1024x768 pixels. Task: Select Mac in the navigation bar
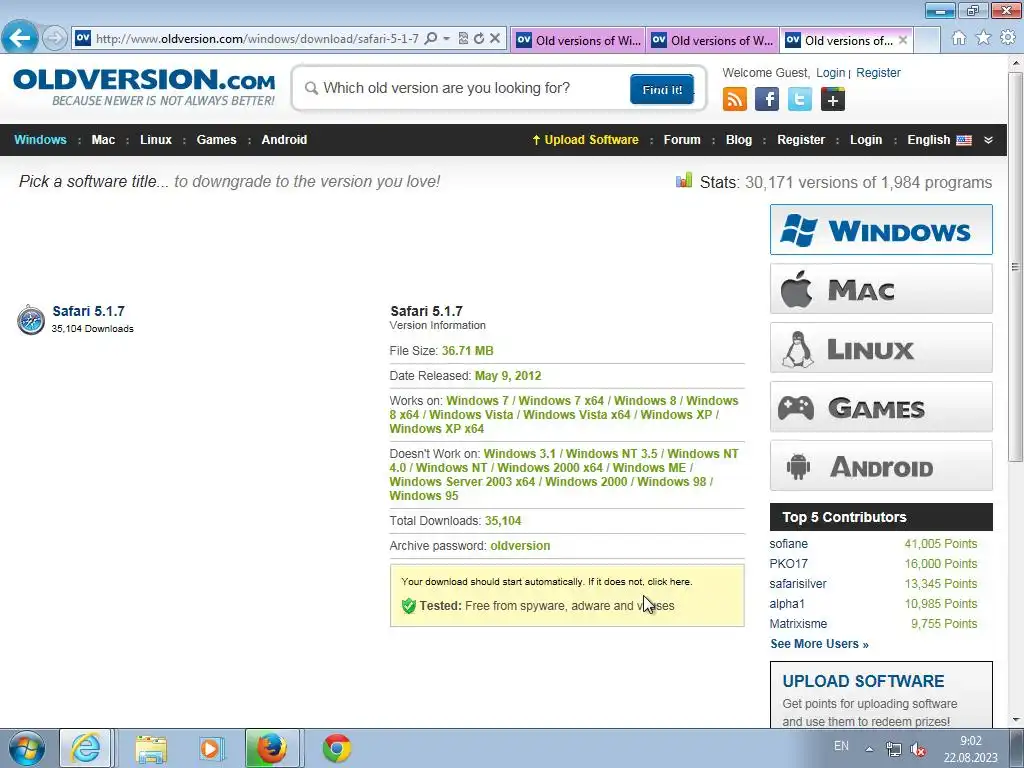tap(103, 140)
